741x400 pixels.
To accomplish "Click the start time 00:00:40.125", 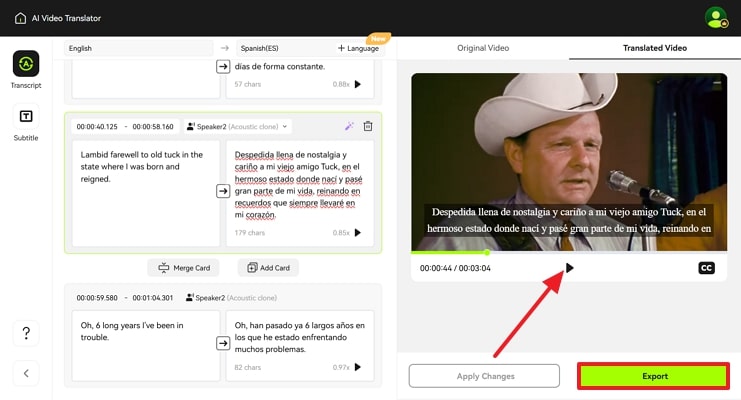I will tap(97, 127).
